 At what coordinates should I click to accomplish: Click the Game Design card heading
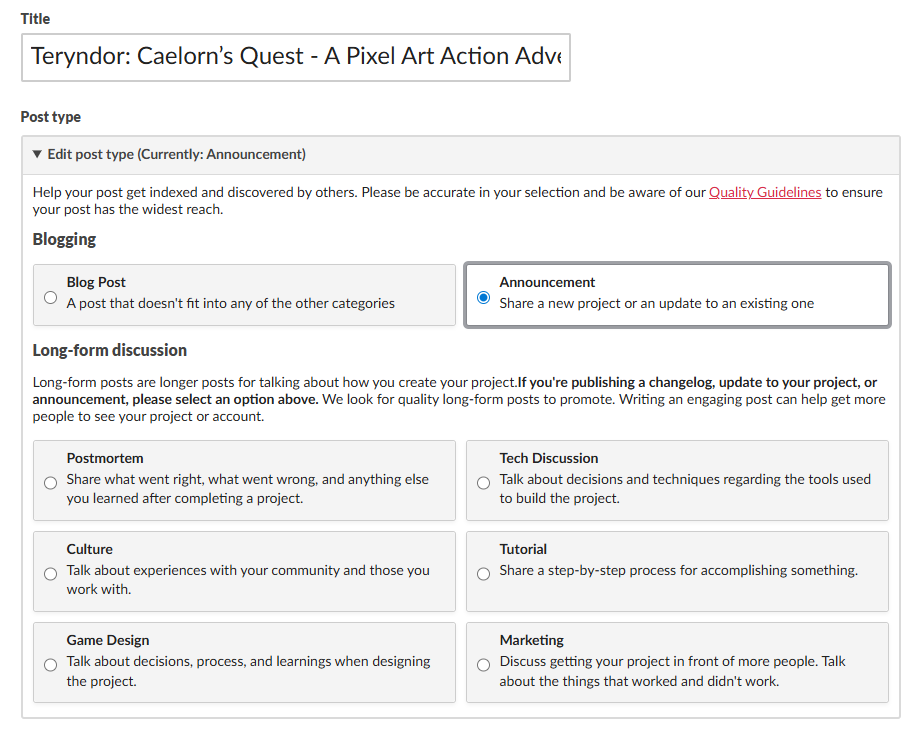pyautogui.click(x=108, y=640)
